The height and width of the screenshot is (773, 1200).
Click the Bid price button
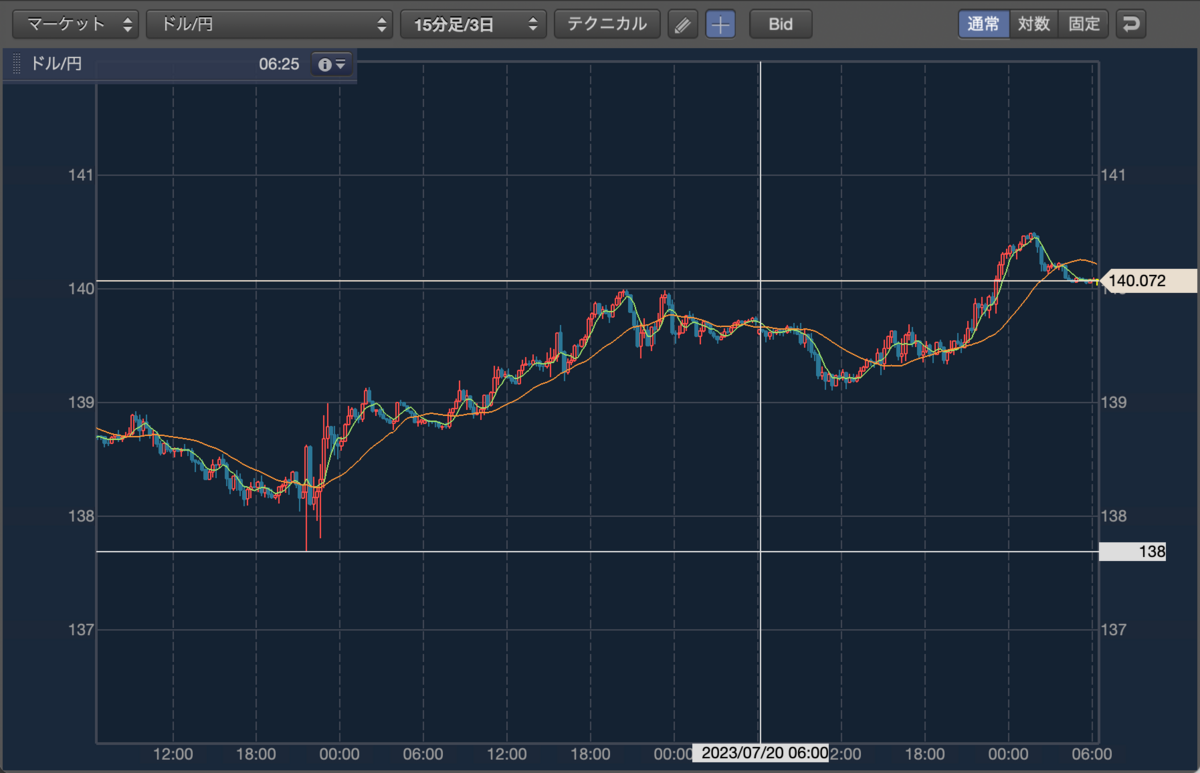coord(781,24)
